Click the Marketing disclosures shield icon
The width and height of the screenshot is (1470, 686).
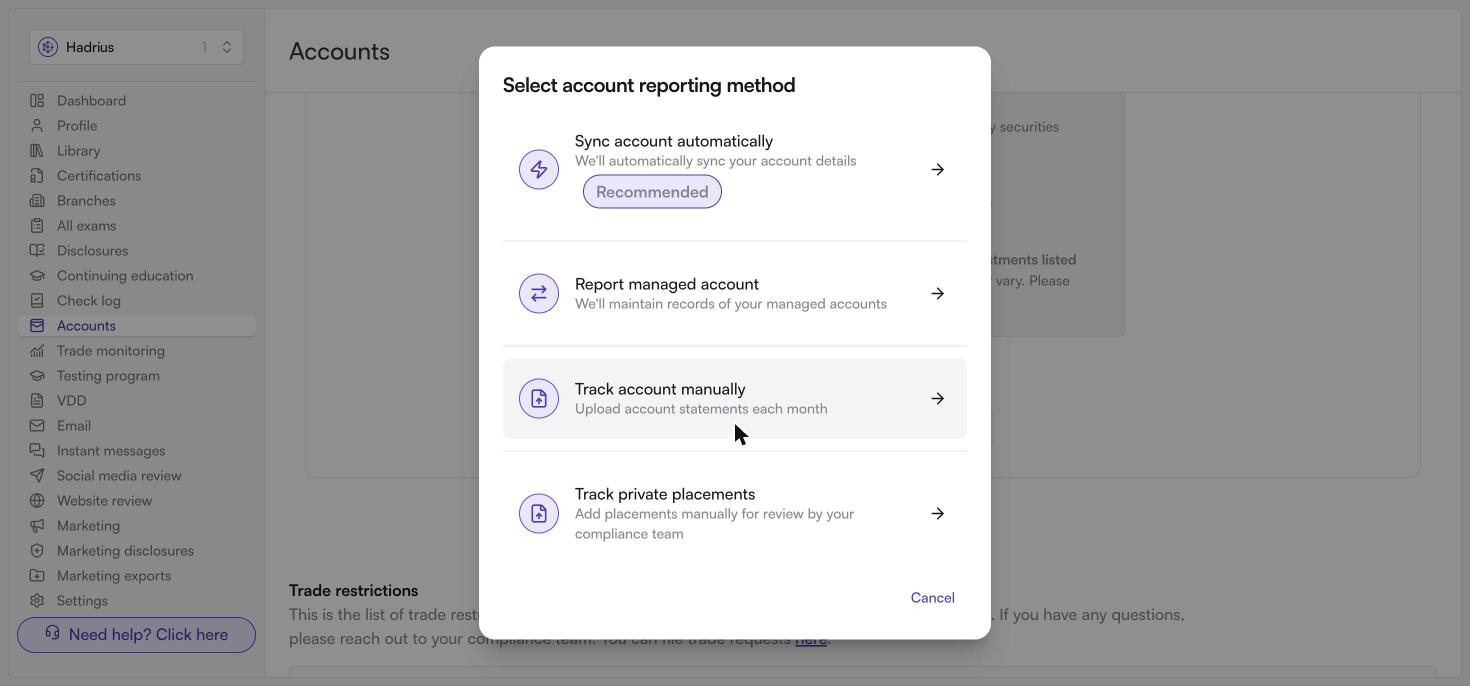click(x=37, y=550)
